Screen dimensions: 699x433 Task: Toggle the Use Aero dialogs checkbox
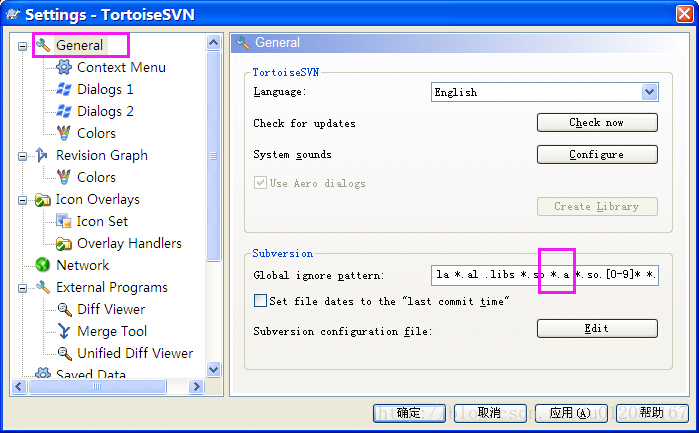[x=260, y=182]
